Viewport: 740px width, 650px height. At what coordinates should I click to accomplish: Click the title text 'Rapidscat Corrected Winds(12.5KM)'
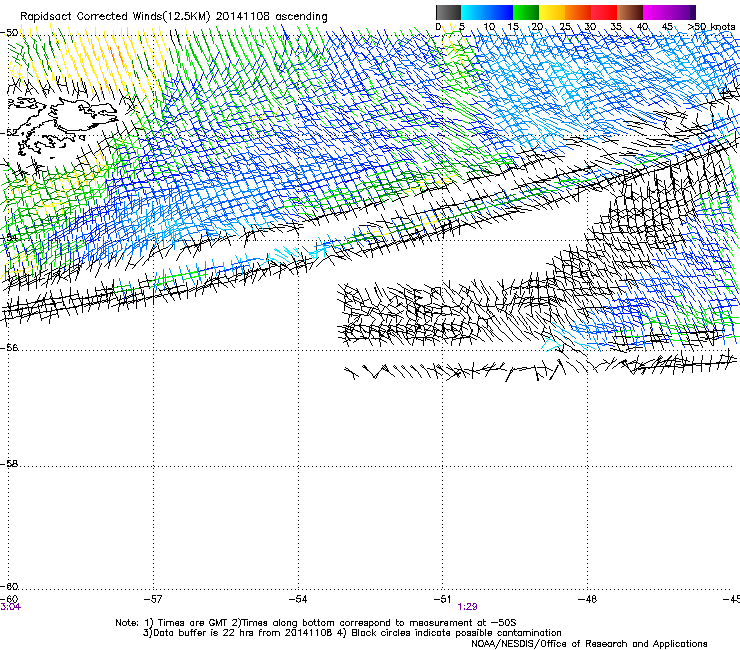click(115, 17)
